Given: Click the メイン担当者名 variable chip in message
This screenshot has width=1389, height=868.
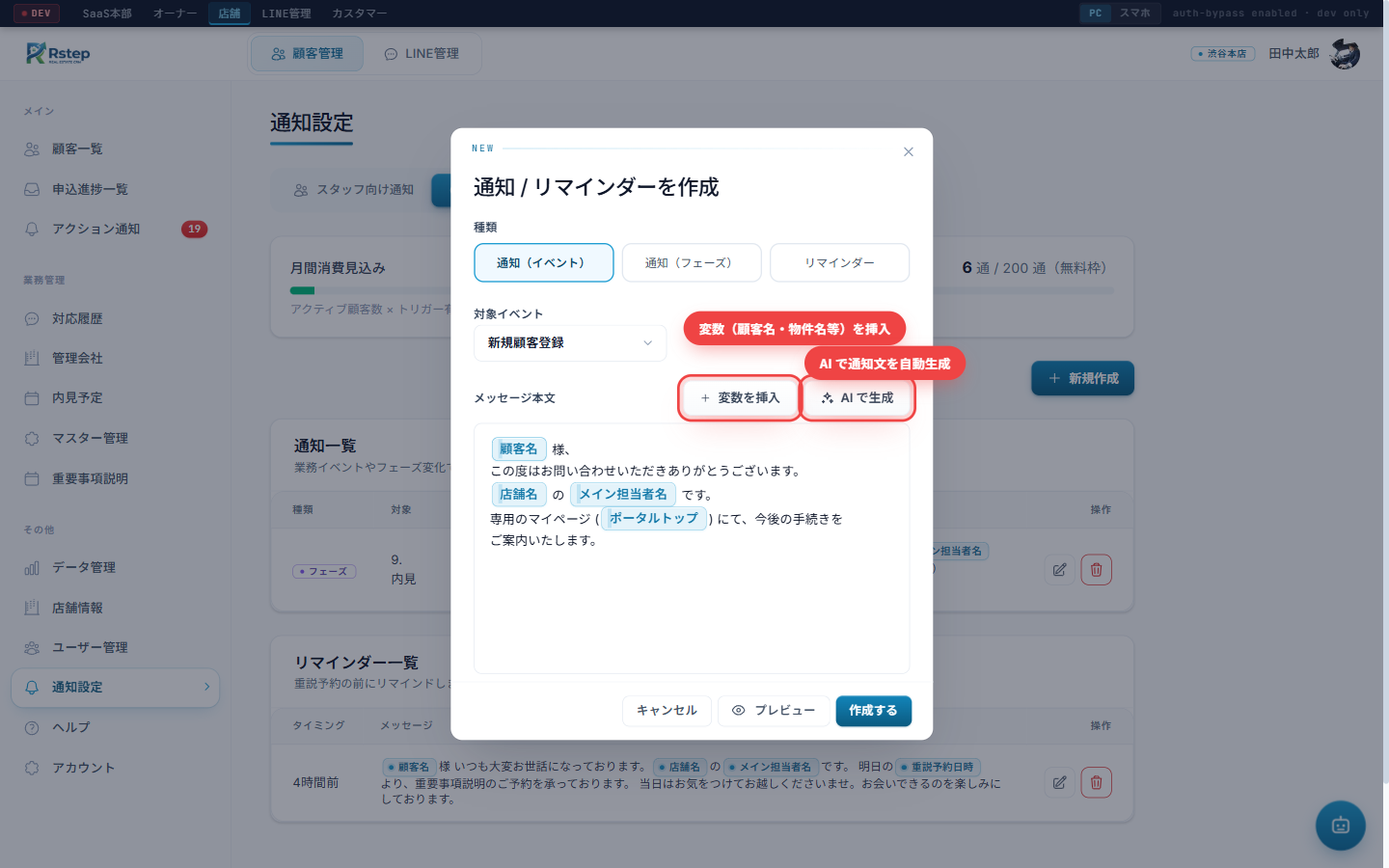Looking at the screenshot, I should pyautogui.click(x=623, y=494).
